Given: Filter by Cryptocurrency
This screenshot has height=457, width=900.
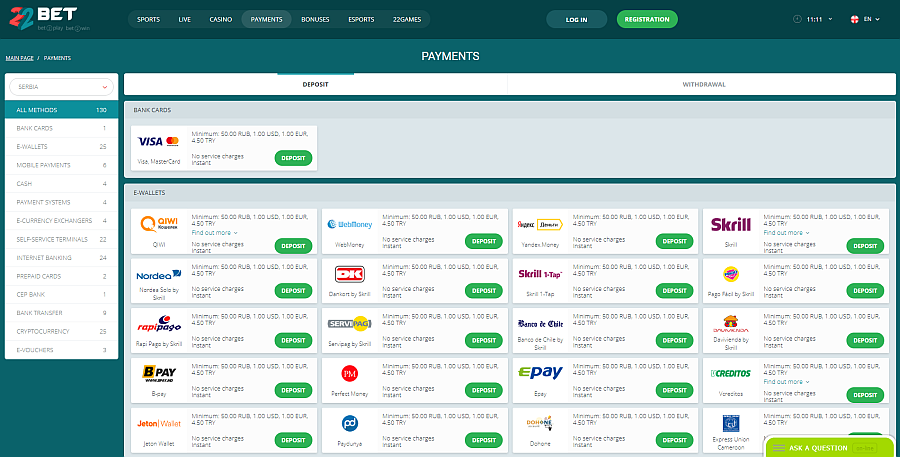Looking at the screenshot, I should coord(61,331).
